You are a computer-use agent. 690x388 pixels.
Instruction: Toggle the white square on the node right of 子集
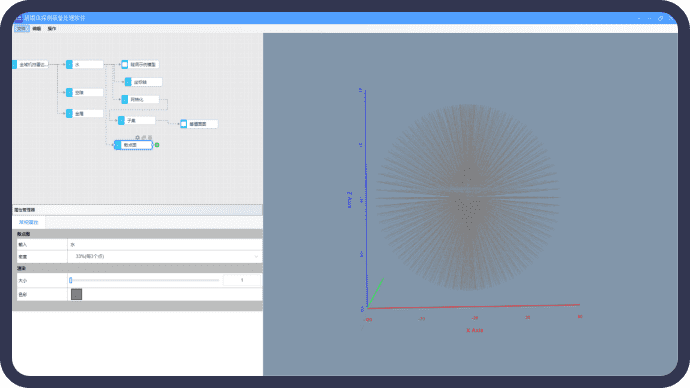[x=184, y=124]
